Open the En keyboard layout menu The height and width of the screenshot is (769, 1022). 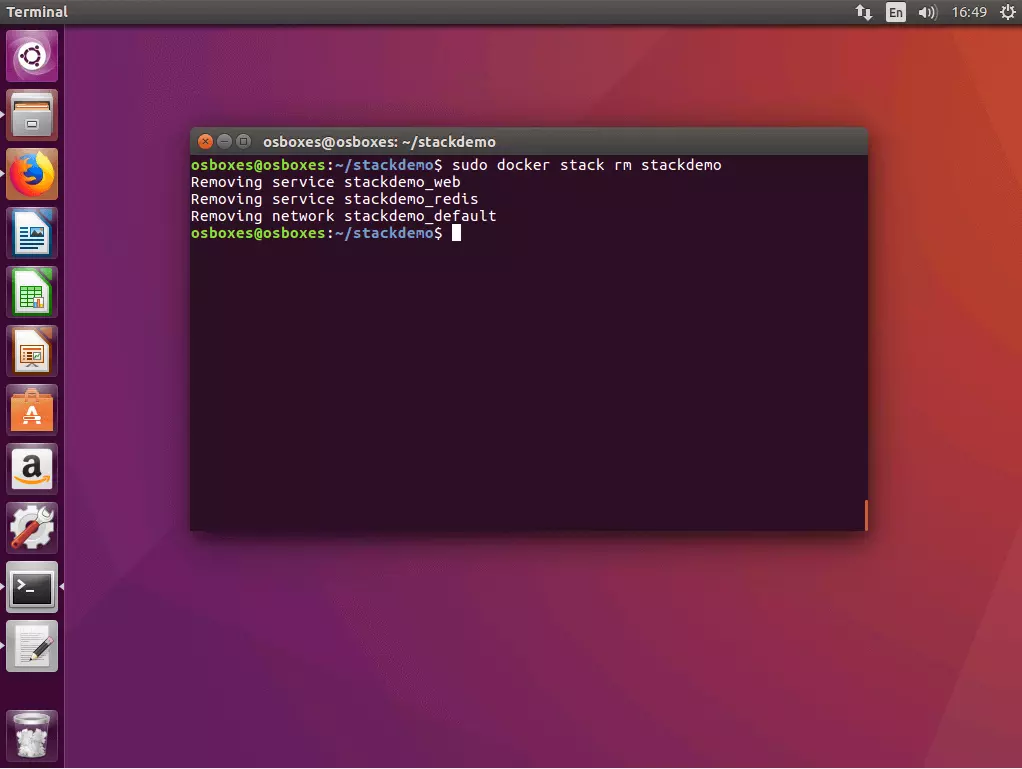click(x=896, y=12)
